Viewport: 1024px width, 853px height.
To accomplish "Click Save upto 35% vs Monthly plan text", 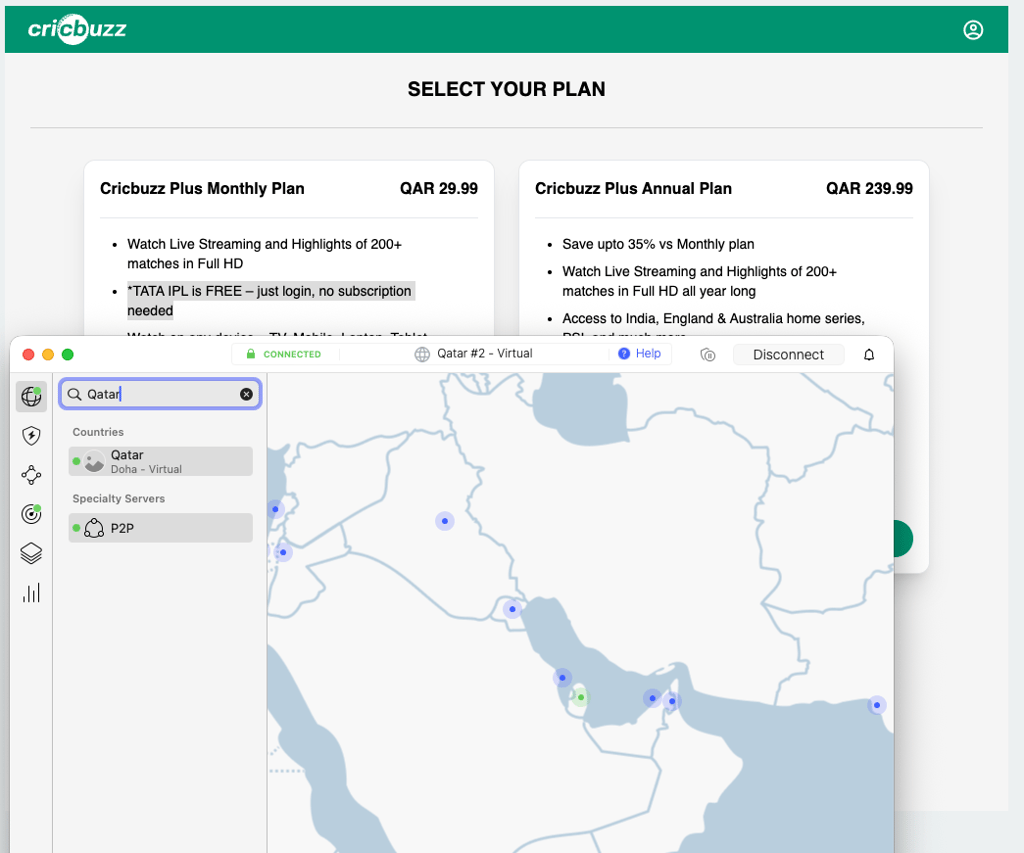I will [x=658, y=244].
